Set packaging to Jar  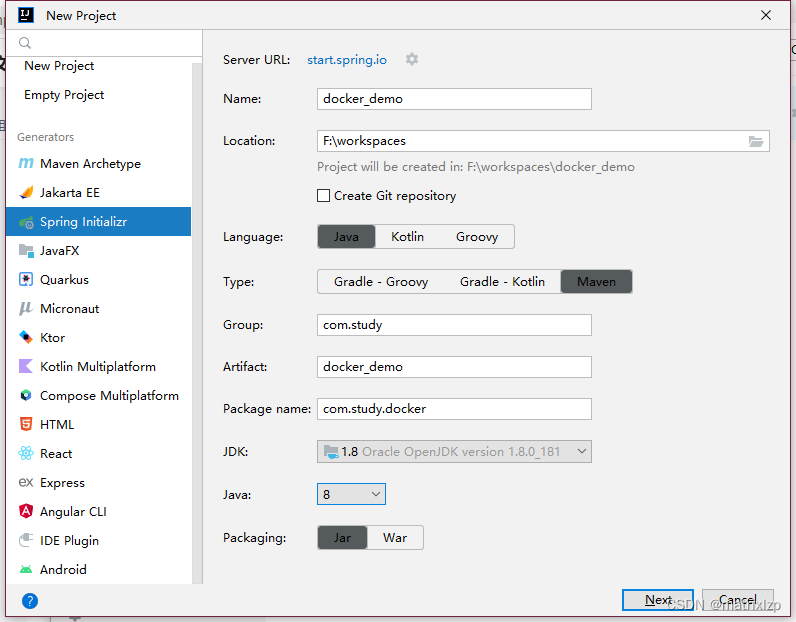tap(342, 538)
